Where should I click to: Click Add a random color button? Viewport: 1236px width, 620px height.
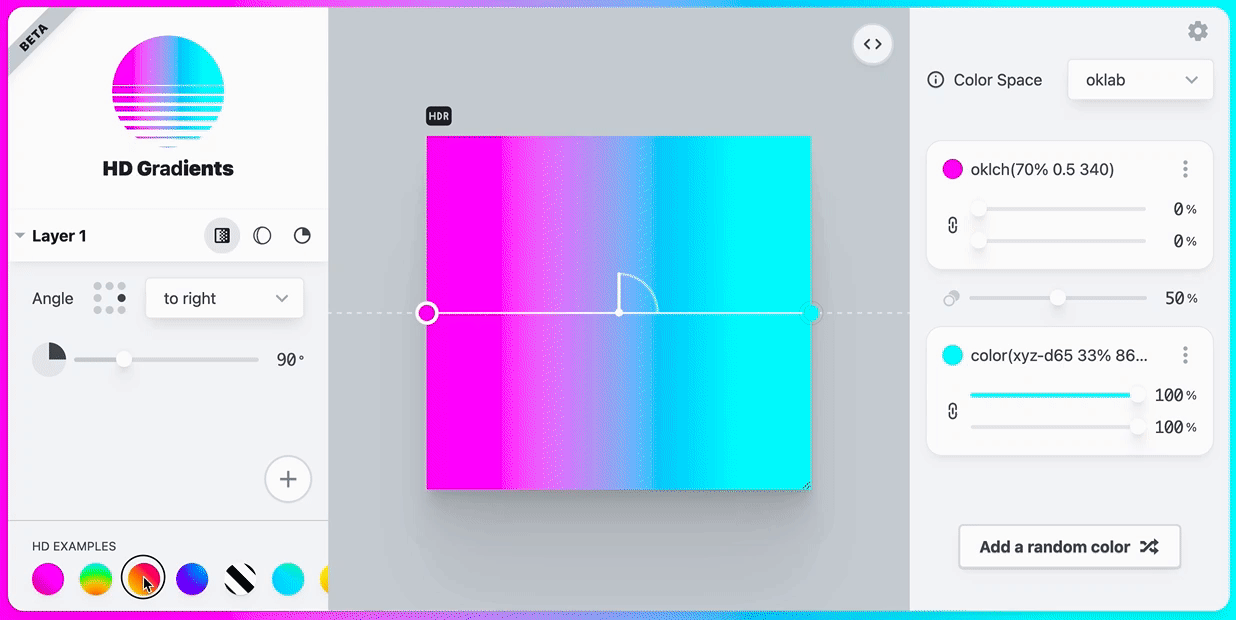pyautogui.click(x=1069, y=547)
